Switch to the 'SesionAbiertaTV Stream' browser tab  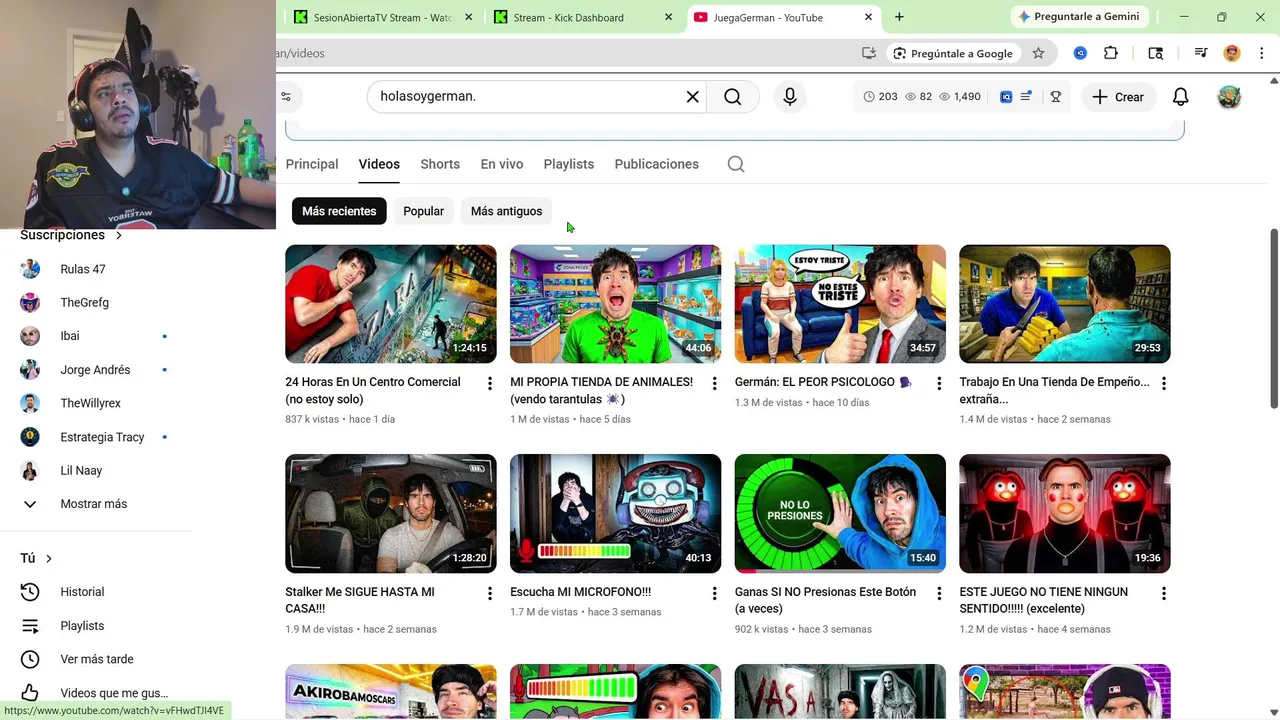click(384, 17)
